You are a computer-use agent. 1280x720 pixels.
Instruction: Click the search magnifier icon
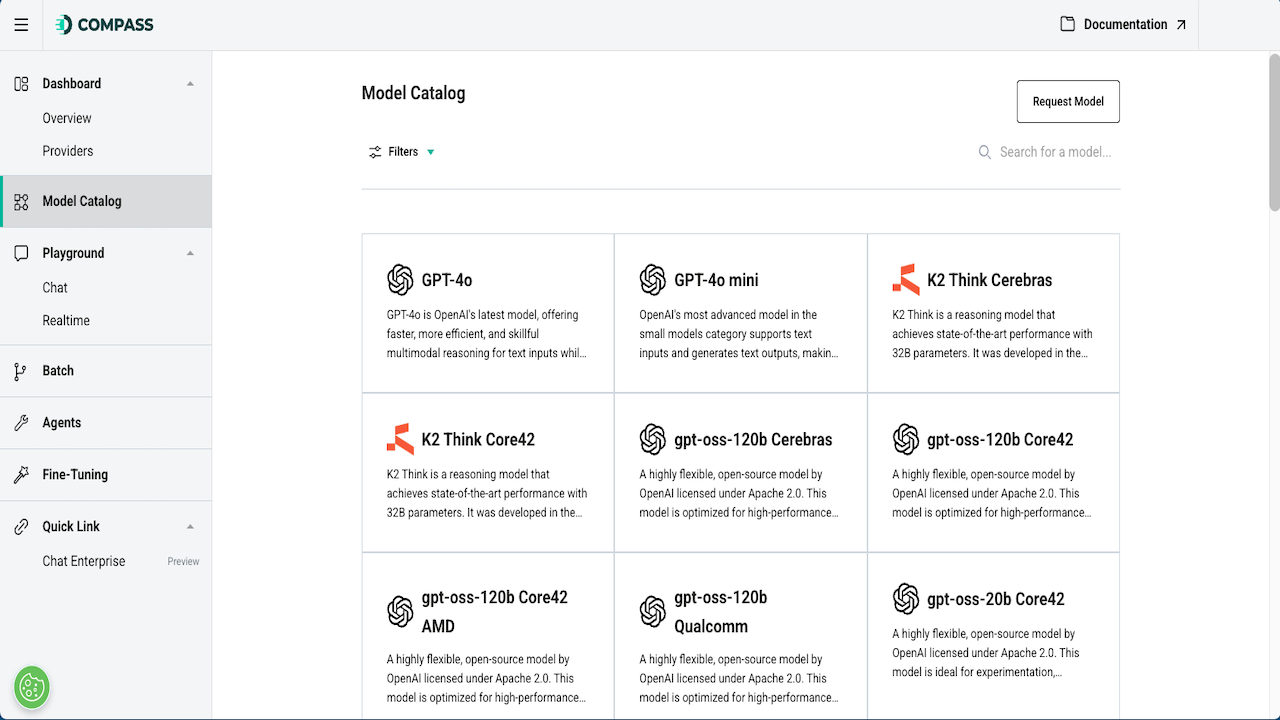(985, 152)
